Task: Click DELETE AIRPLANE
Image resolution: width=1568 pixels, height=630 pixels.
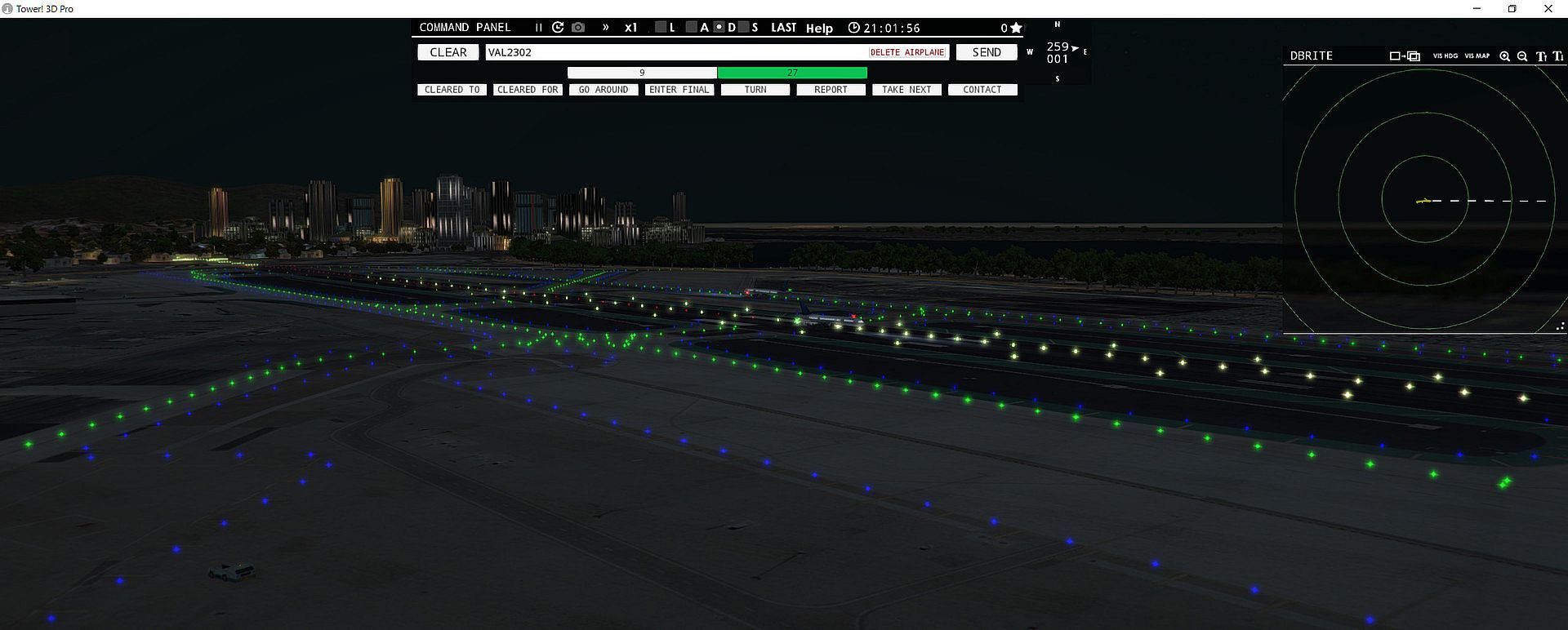Action: (x=907, y=52)
